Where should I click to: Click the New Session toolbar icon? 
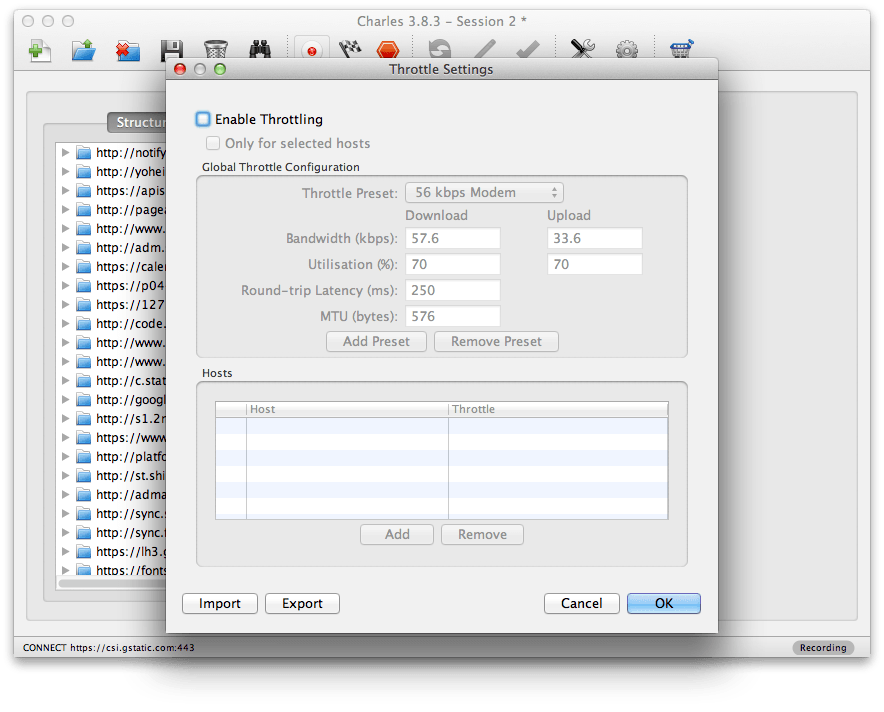[39, 50]
